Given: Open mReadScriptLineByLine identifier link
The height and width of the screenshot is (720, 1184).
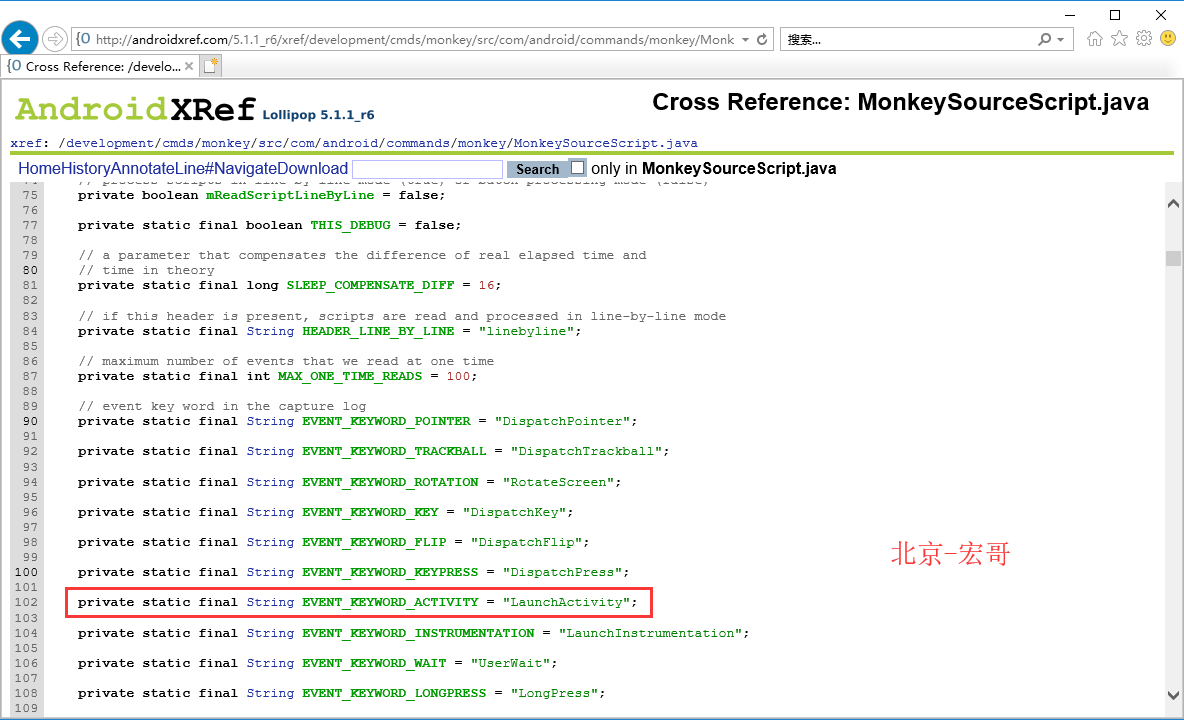Looking at the screenshot, I should coord(290,195).
